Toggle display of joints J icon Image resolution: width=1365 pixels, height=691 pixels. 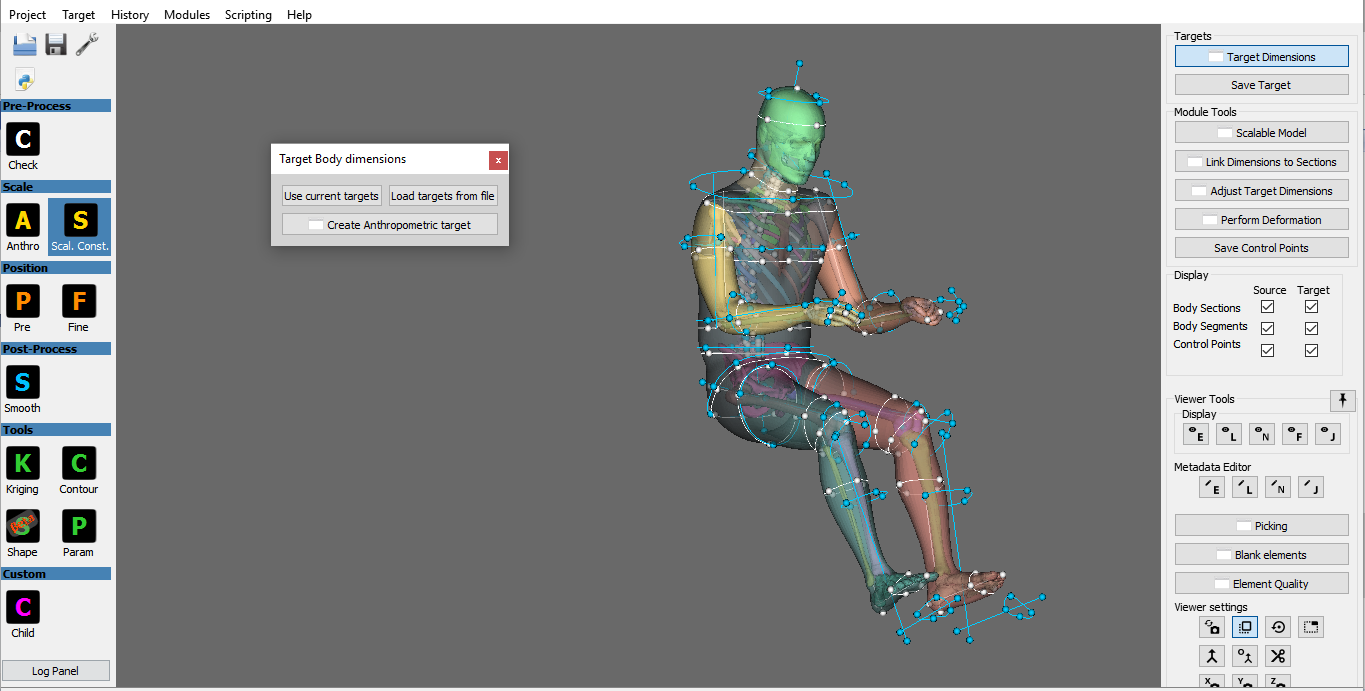pyautogui.click(x=1327, y=434)
